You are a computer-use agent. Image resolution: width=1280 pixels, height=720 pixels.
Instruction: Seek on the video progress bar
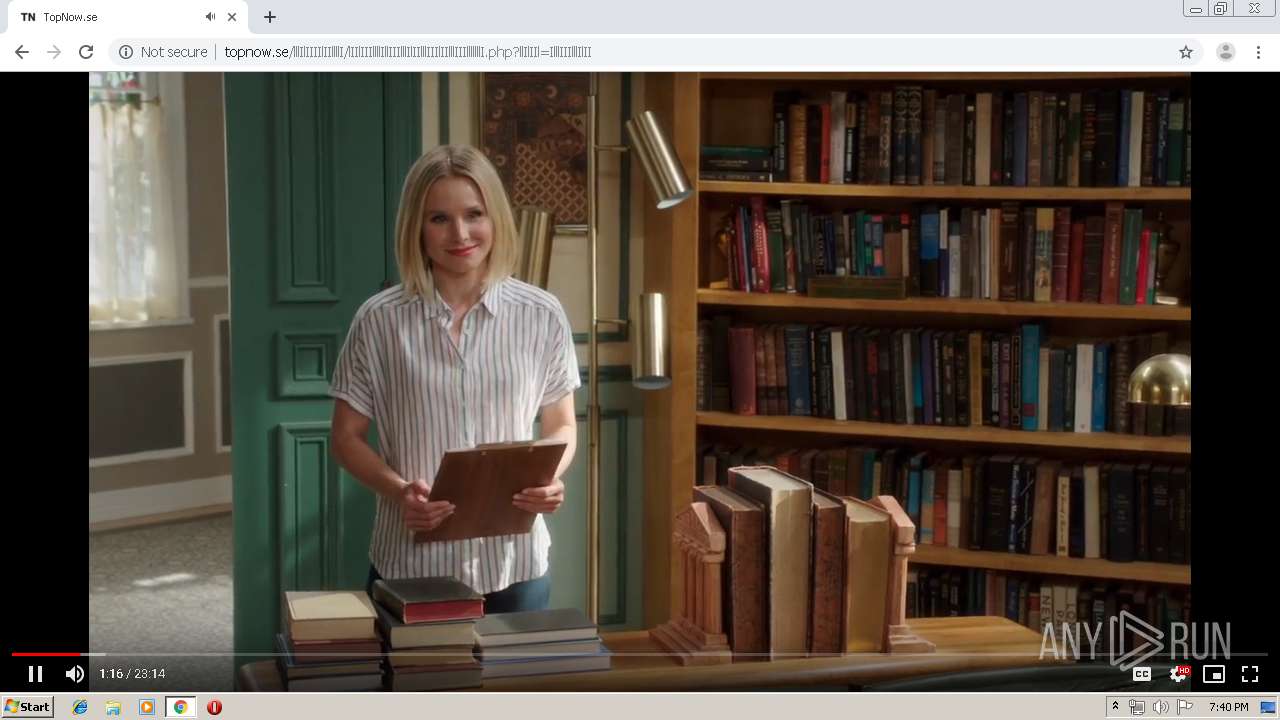[640, 654]
